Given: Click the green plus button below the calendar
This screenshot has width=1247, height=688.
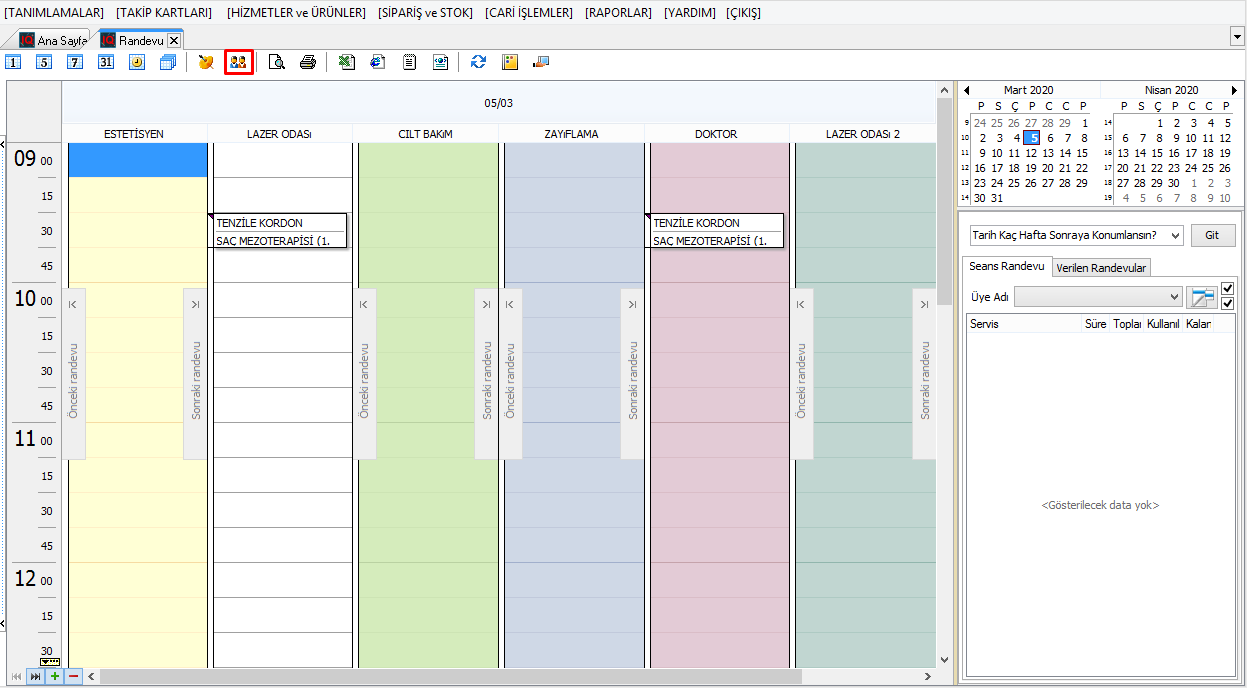Looking at the screenshot, I should click(x=55, y=677).
